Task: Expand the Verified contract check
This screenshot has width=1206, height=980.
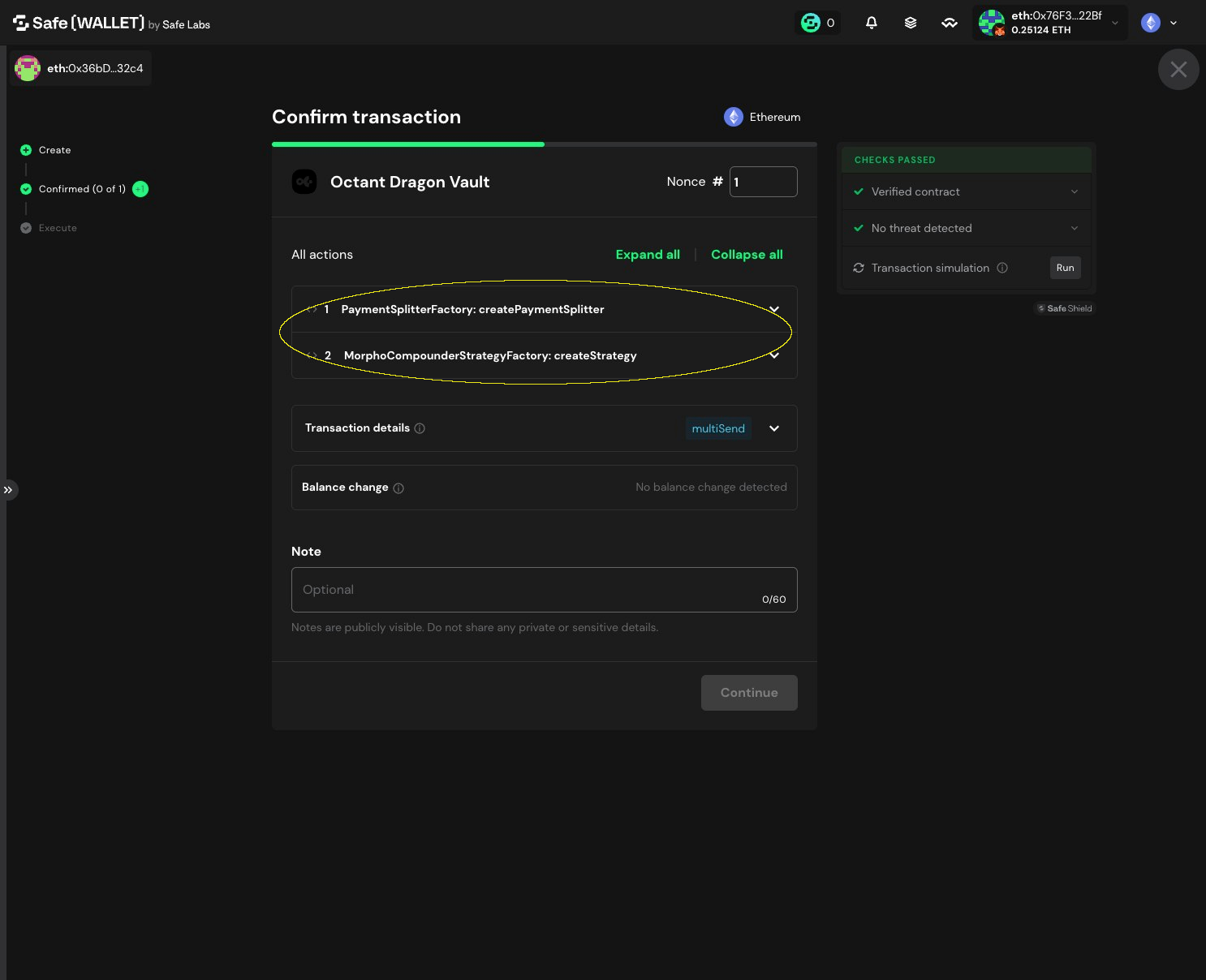Action: (966, 191)
